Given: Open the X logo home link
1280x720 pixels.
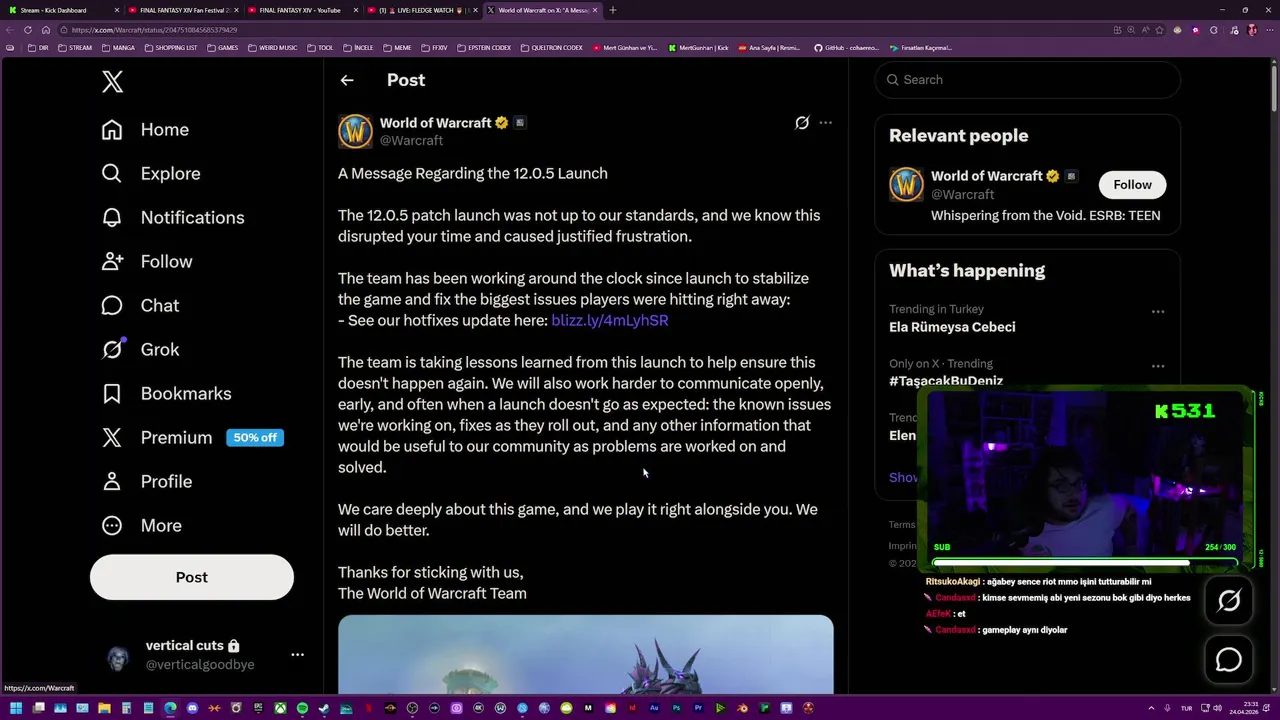Looking at the screenshot, I should [112, 82].
